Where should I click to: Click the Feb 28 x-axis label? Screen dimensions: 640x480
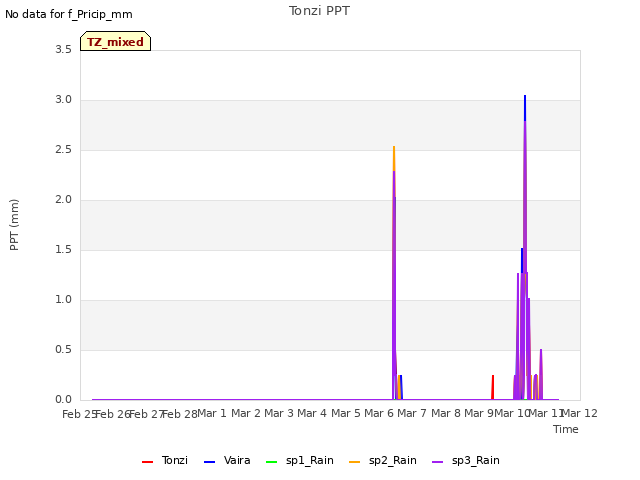pos(180,414)
